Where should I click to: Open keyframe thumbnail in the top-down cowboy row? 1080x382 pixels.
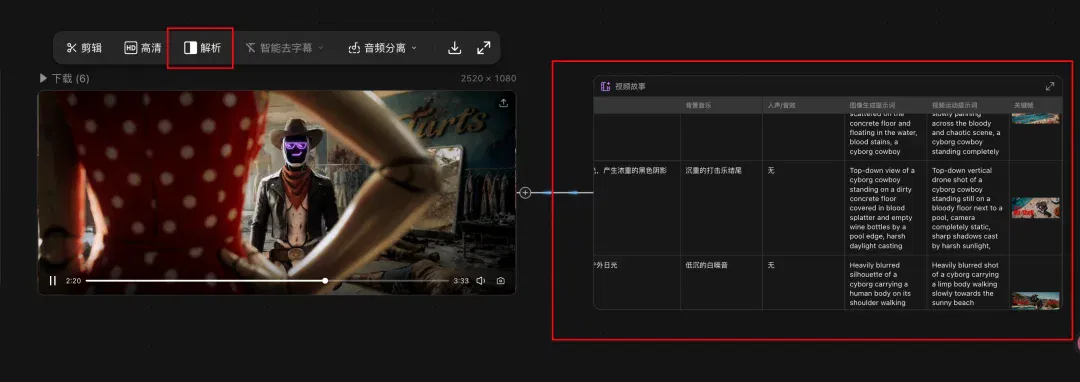[x=1035, y=208]
